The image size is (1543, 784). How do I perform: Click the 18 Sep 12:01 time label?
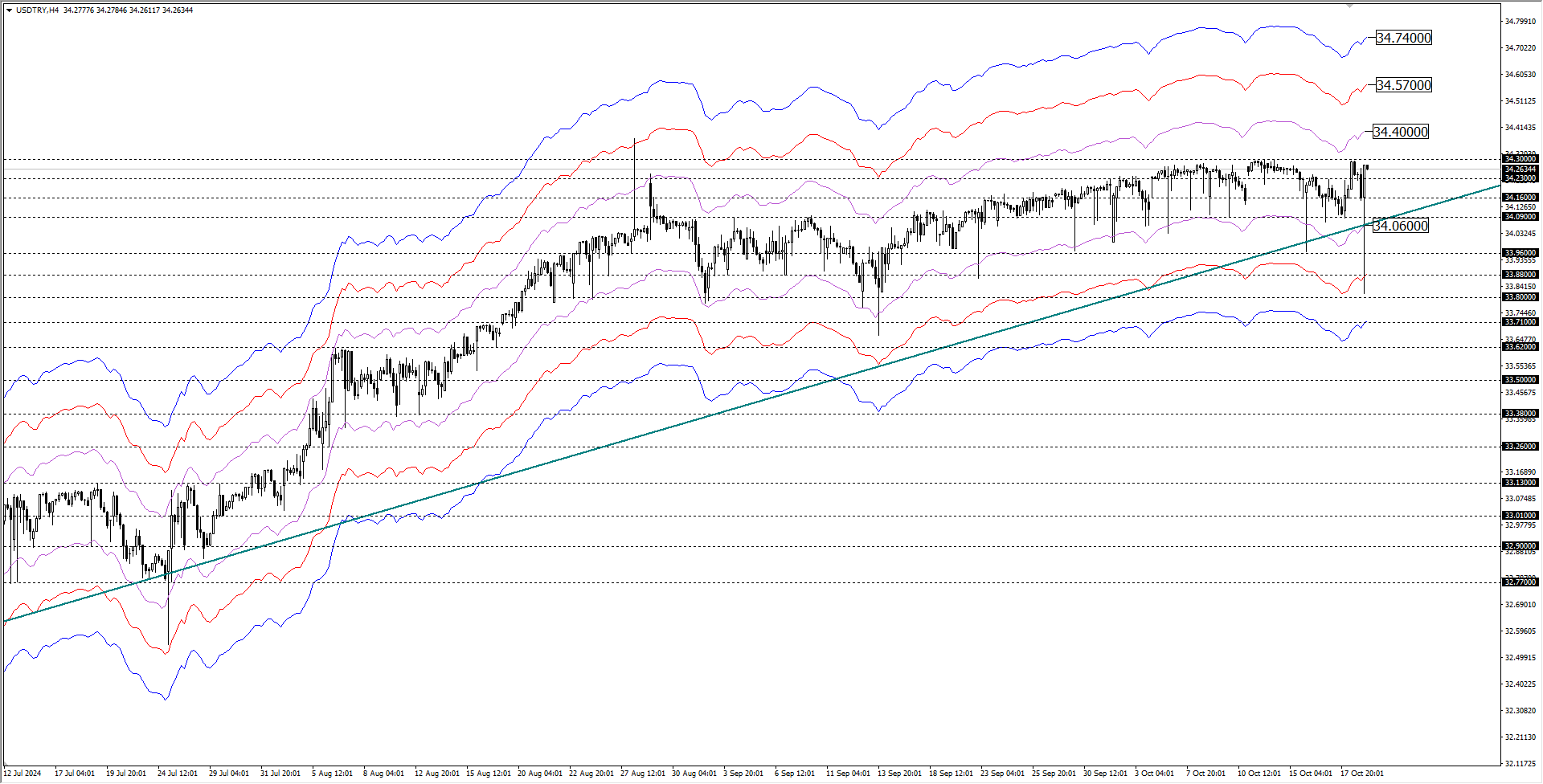pyautogui.click(x=952, y=774)
